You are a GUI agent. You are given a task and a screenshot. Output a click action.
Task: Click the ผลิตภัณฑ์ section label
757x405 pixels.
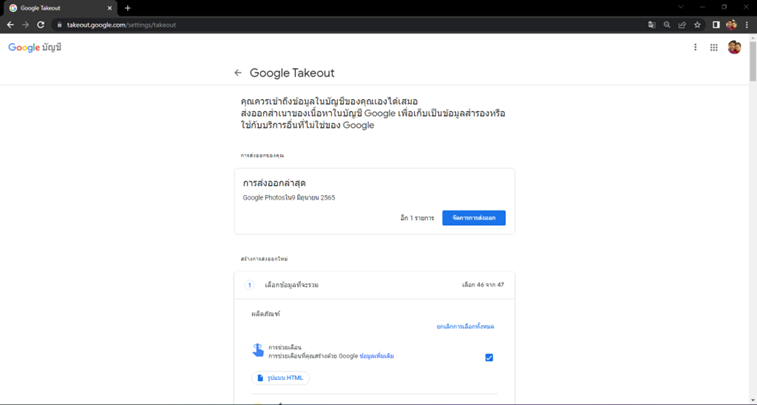(x=266, y=314)
